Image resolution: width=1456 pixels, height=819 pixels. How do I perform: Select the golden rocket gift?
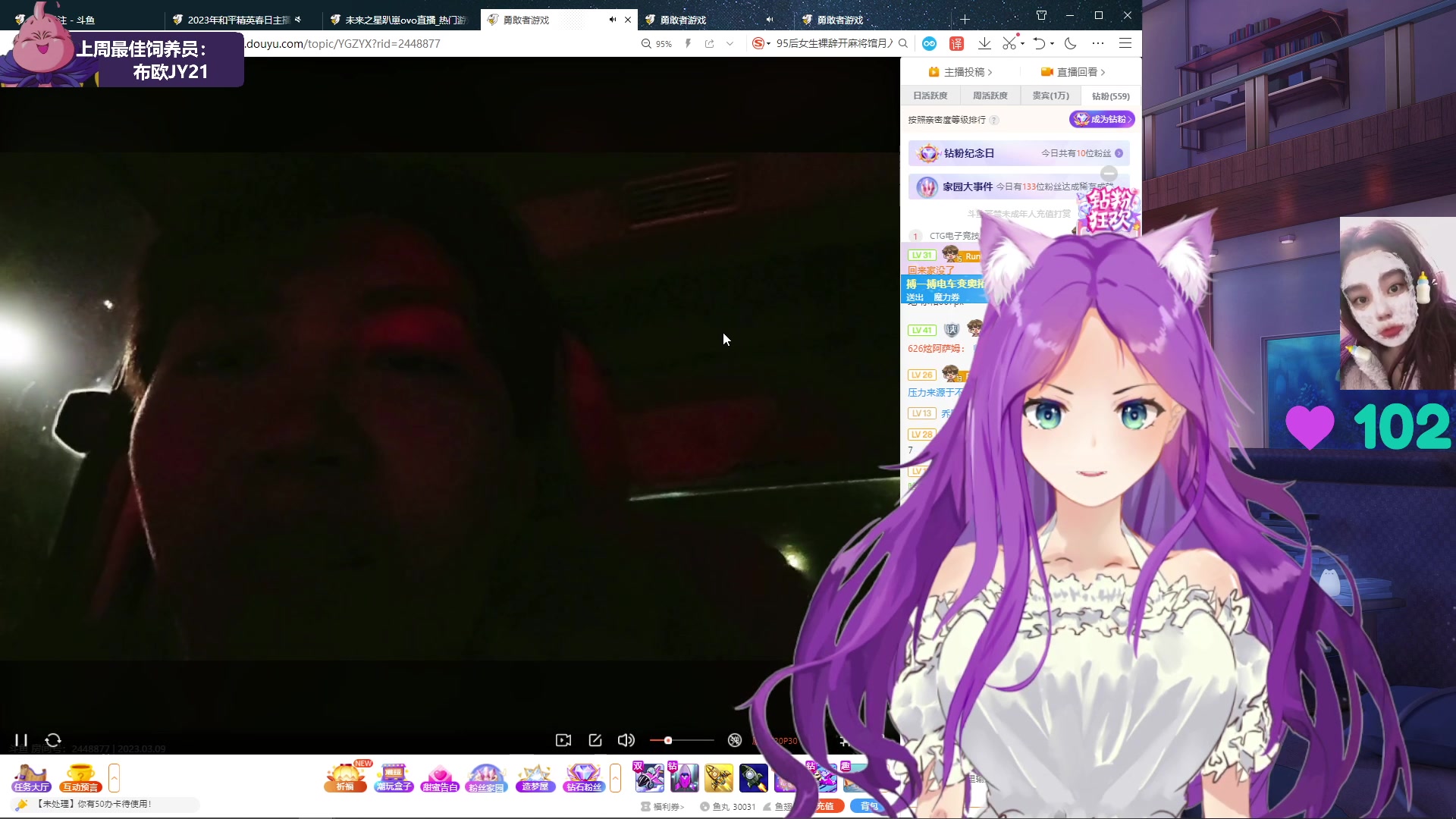pyautogui.click(x=719, y=778)
